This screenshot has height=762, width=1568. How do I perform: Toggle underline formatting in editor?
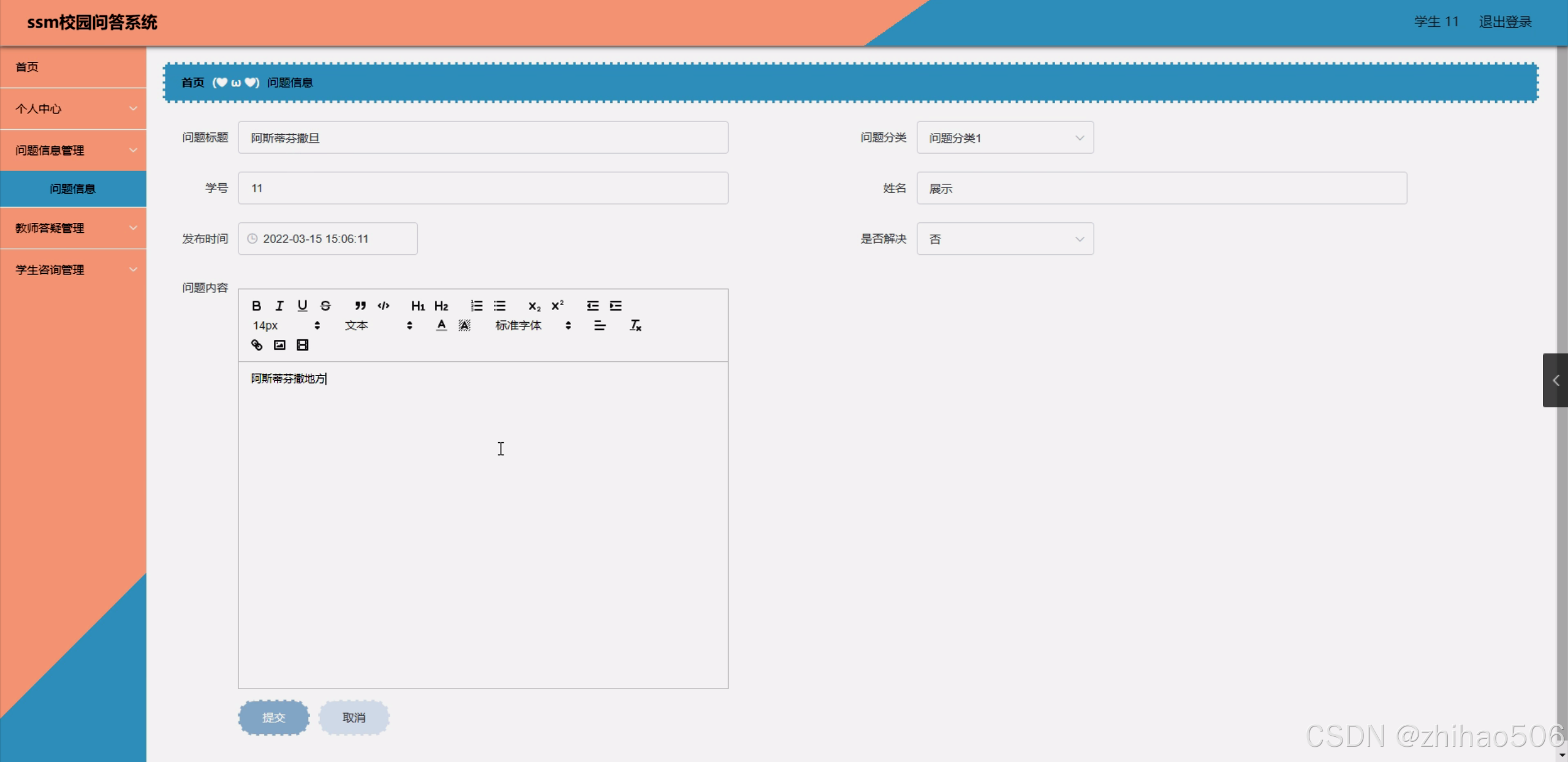click(302, 306)
